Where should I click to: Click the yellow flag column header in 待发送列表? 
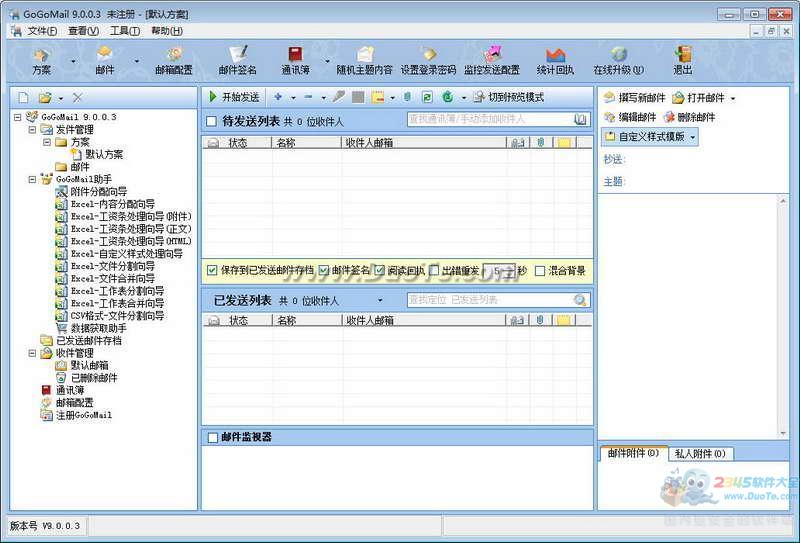coord(564,143)
